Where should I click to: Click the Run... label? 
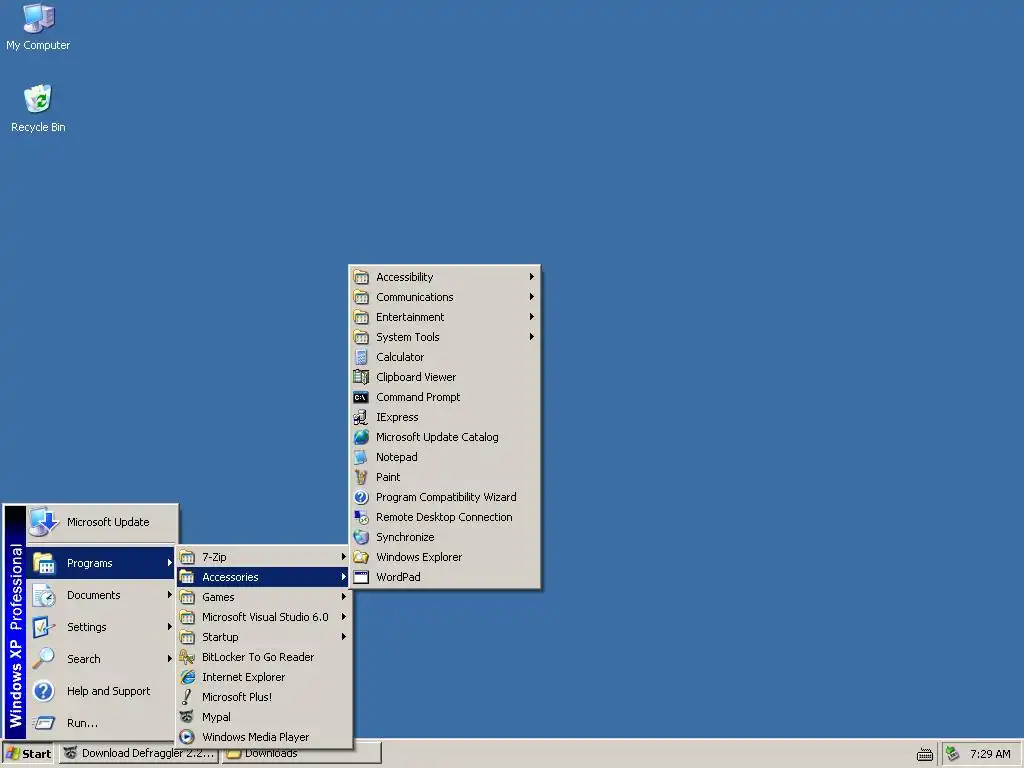(82, 723)
